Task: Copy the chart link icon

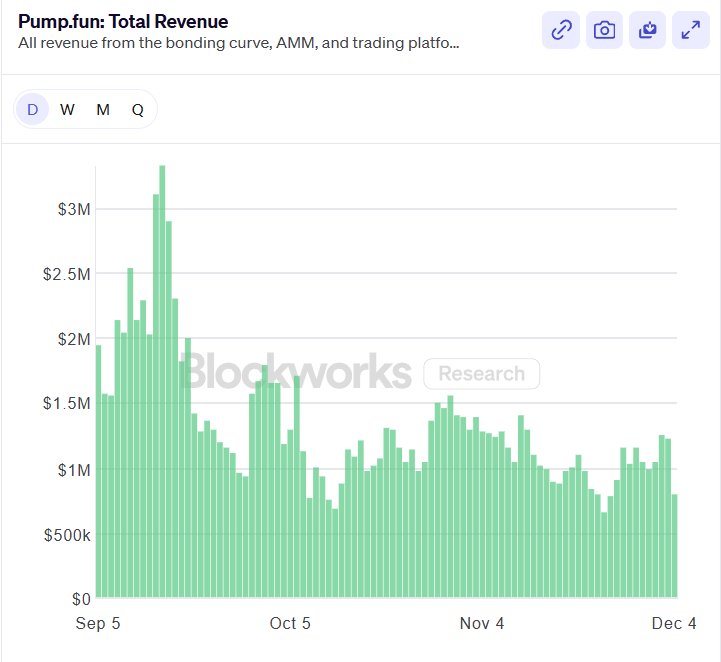Action: [x=561, y=30]
